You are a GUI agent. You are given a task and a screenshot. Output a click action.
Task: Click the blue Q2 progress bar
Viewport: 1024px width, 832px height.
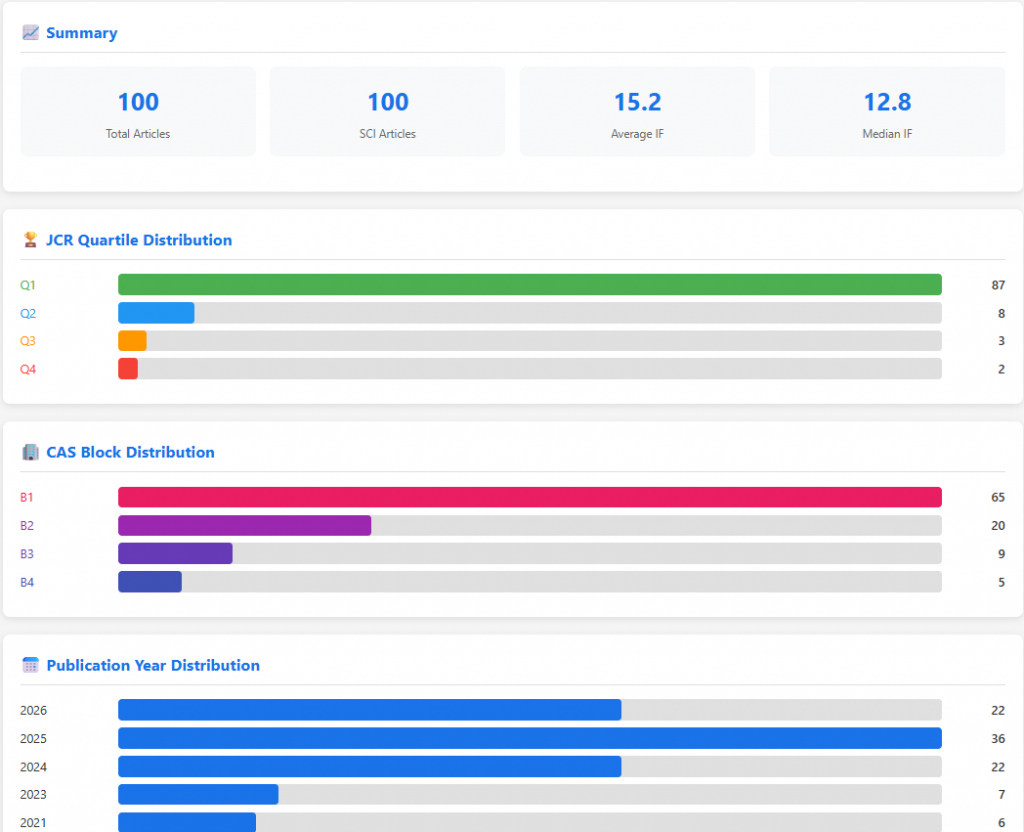click(x=156, y=313)
